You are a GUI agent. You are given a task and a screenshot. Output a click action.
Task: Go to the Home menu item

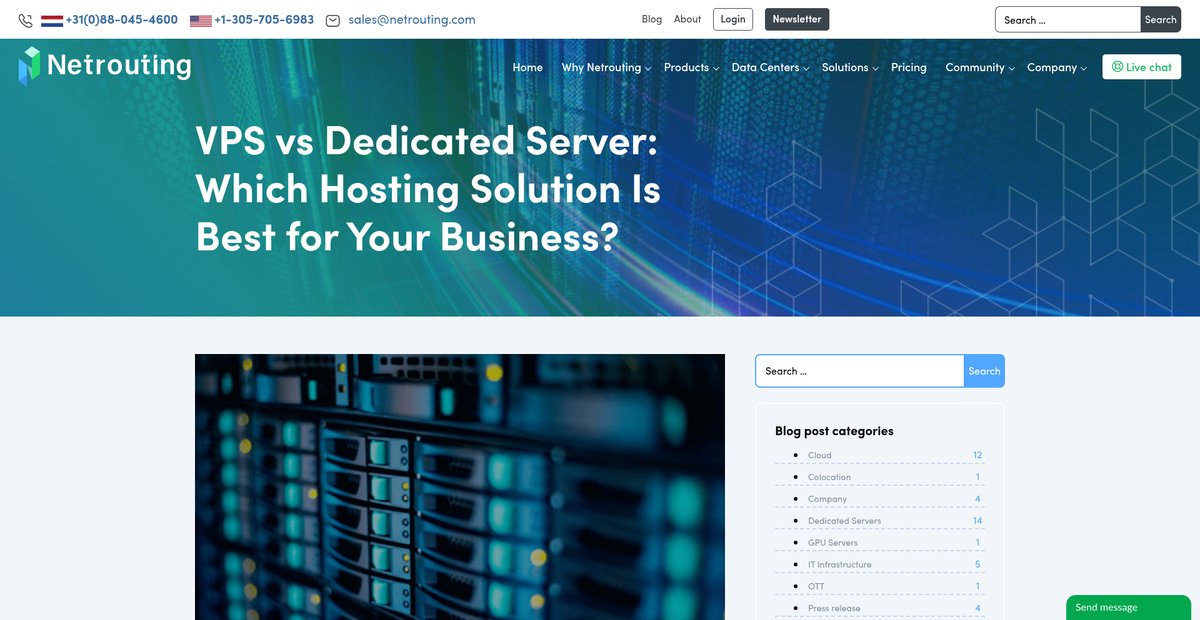528,67
